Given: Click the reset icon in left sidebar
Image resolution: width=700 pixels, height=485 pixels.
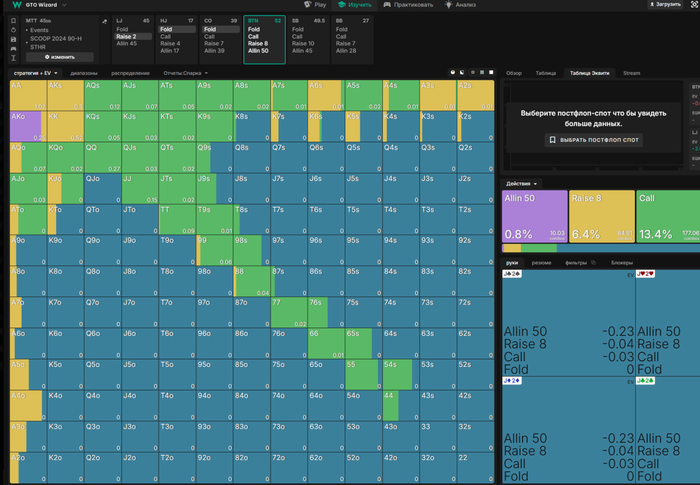Looking at the screenshot, I should [x=15, y=31].
